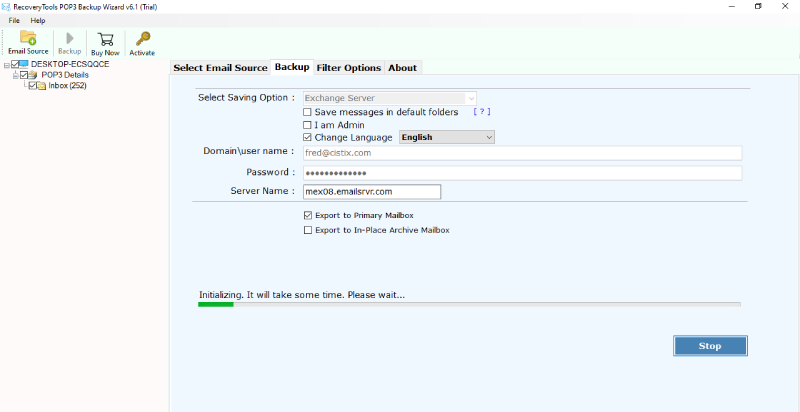Toggle Export to In-Place Archive Mailbox
800x412 pixels.
click(308, 230)
